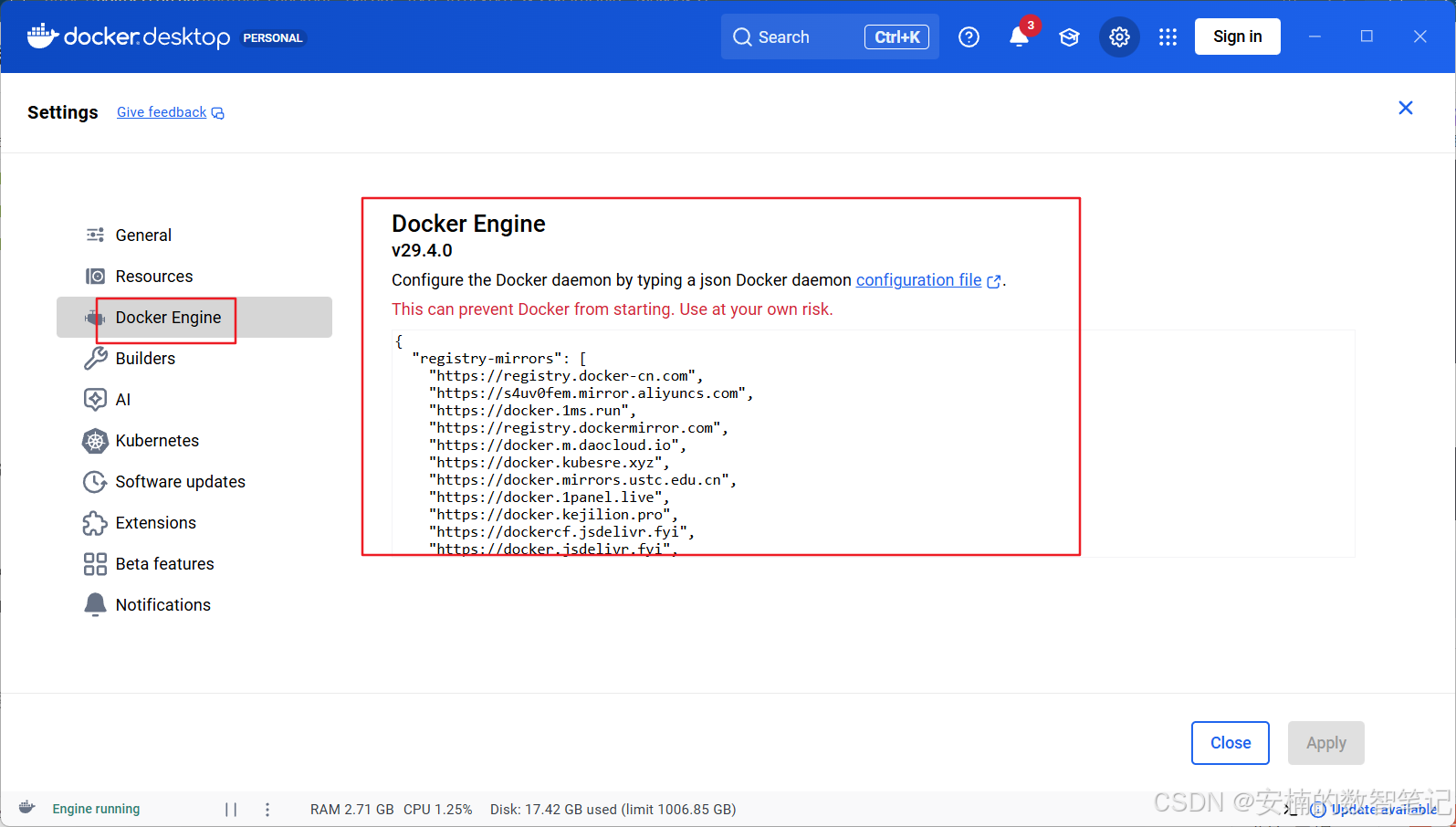Image resolution: width=1456 pixels, height=827 pixels.
Task: Pause the Docker engine from status bar
Action: pyautogui.click(x=231, y=809)
